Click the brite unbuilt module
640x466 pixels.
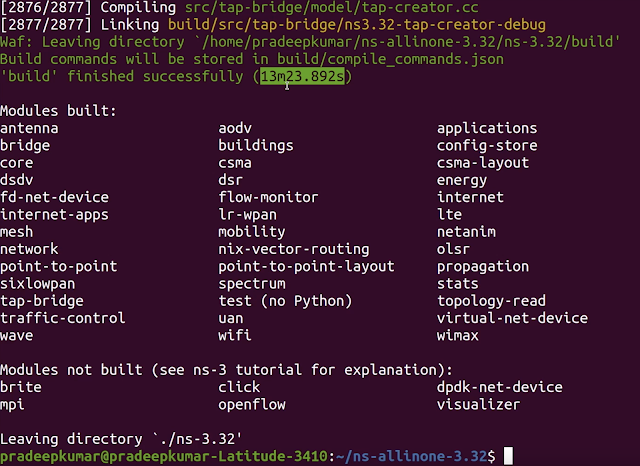21,387
